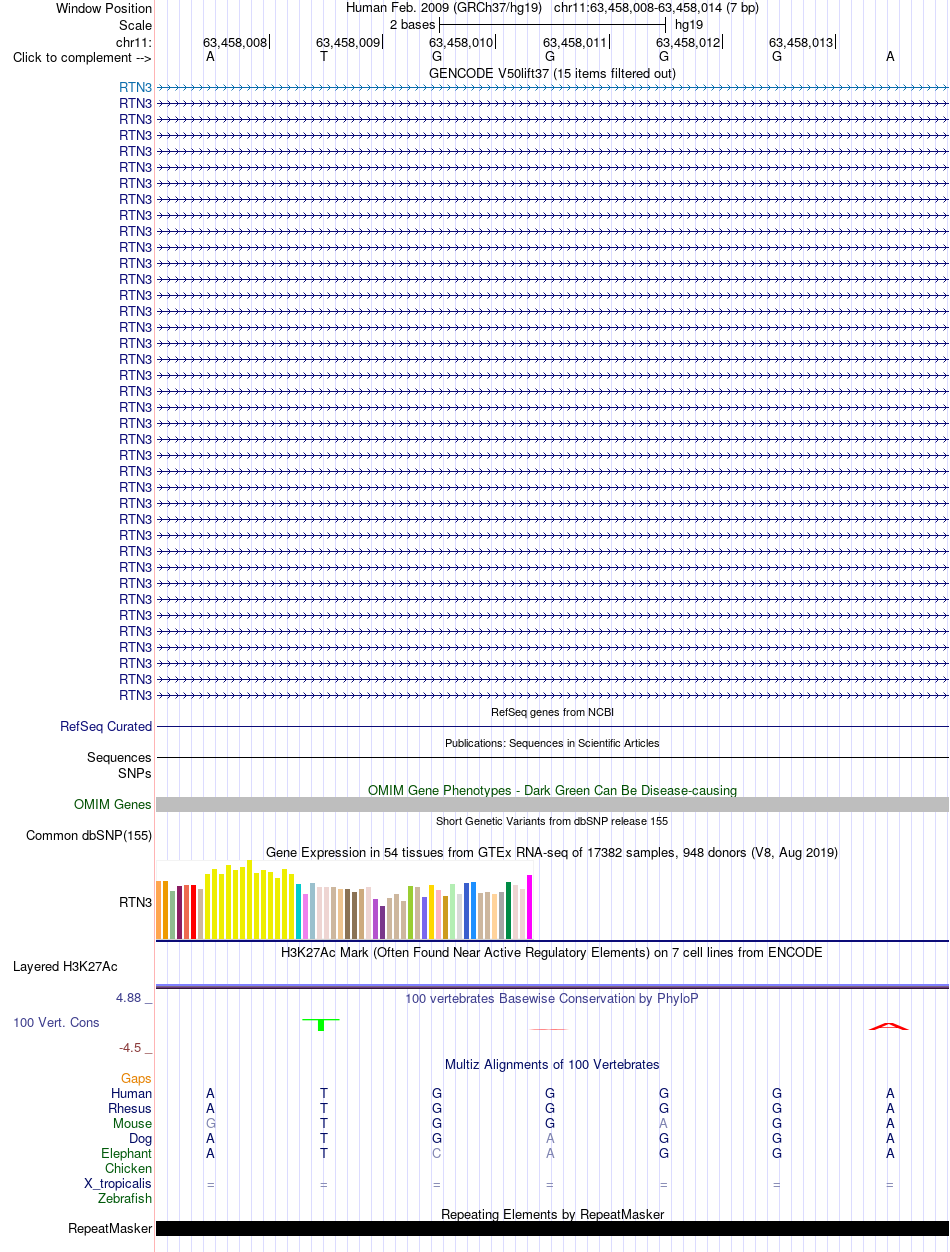
Task: Click the gray C in Elephant row
Action: point(437,1153)
